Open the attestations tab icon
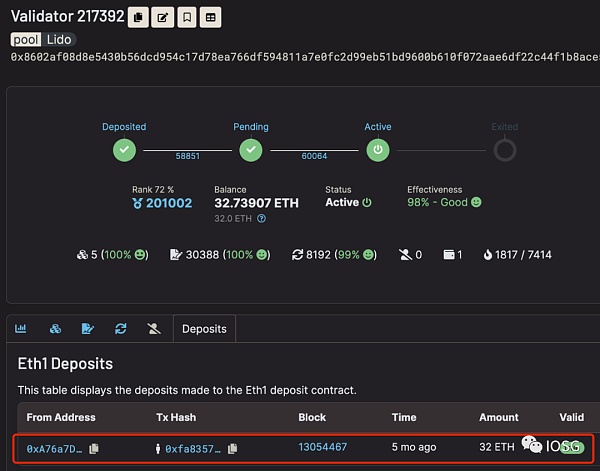Screen dimensions: 600x471 88,328
